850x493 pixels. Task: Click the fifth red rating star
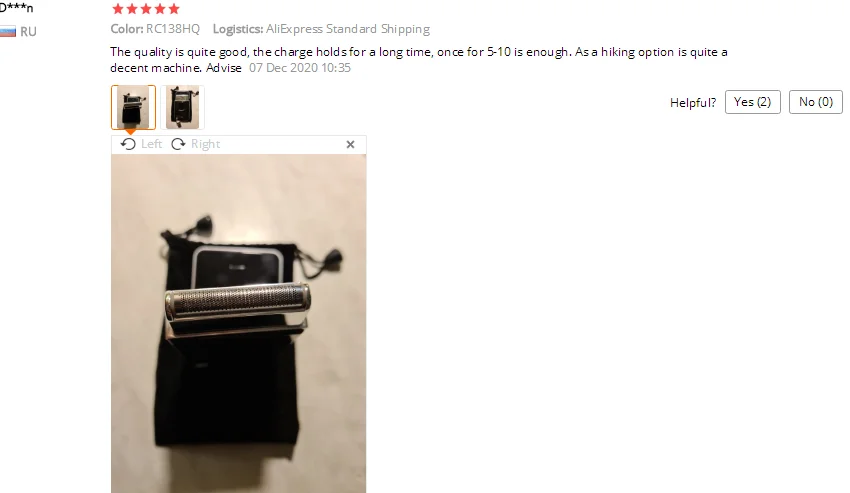pyautogui.click(x=174, y=9)
